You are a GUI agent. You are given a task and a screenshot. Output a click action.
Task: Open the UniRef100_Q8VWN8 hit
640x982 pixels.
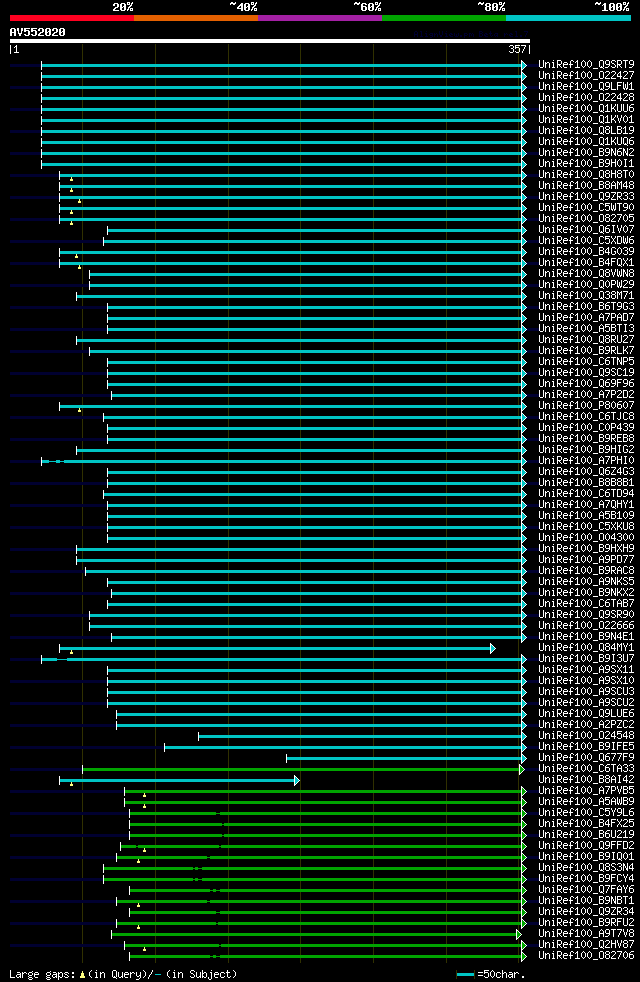click(x=586, y=273)
